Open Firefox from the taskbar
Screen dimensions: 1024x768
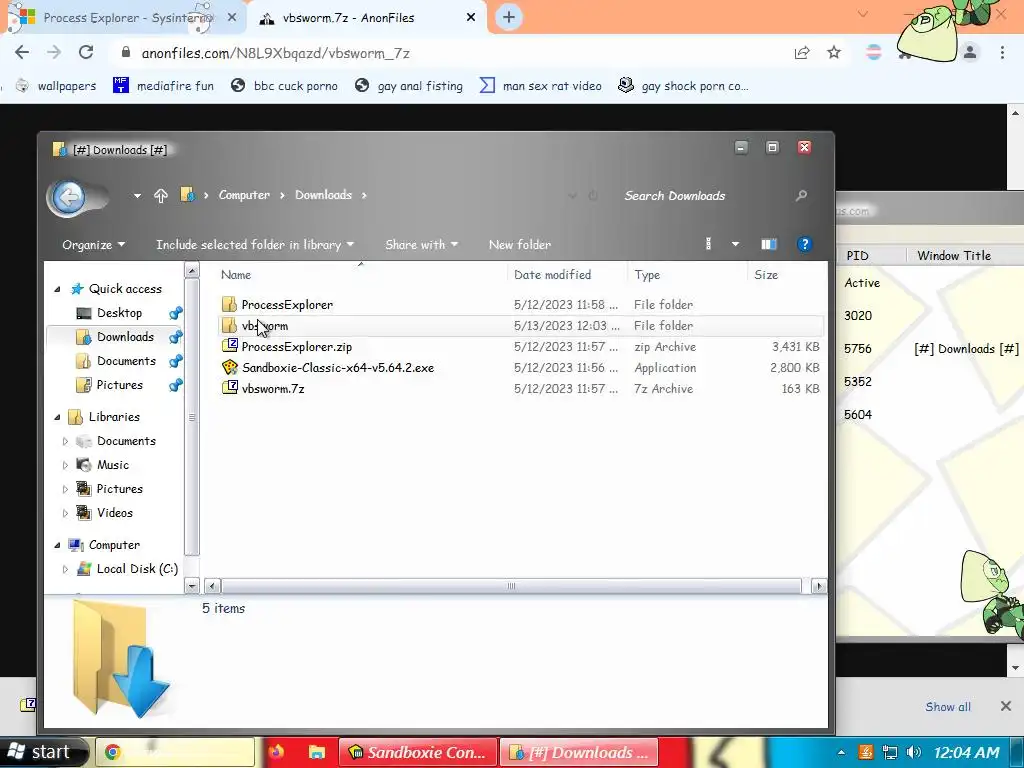coord(276,752)
